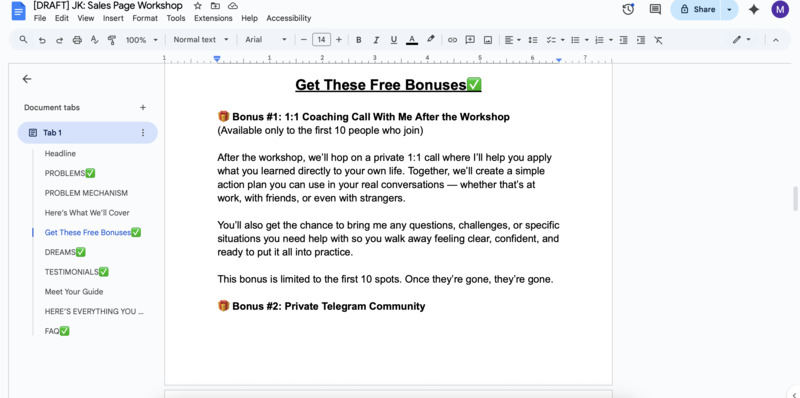Jump to the PROBLEM MECHANISM outline entry
The width and height of the screenshot is (800, 398).
[86, 193]
